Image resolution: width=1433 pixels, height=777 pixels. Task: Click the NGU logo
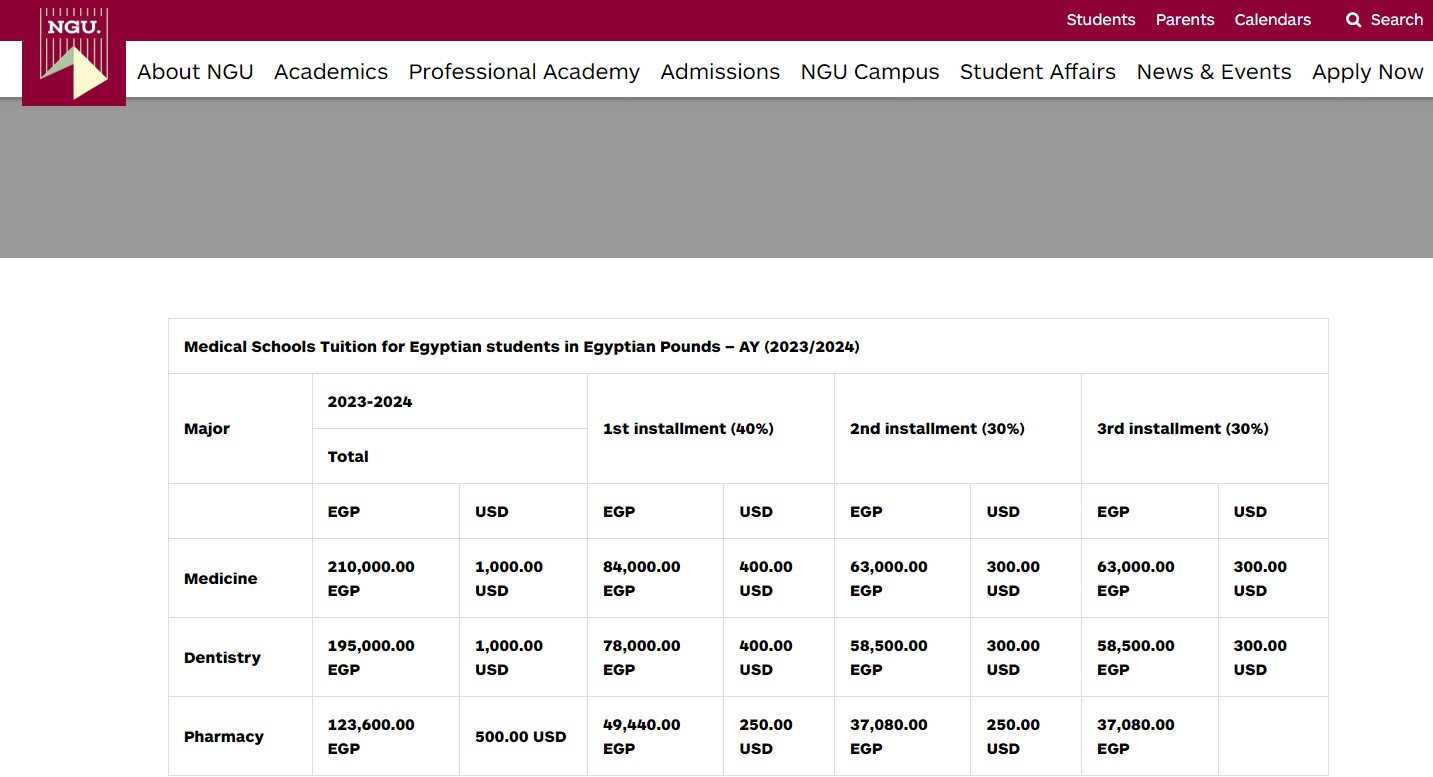click(x=74, y=54)
